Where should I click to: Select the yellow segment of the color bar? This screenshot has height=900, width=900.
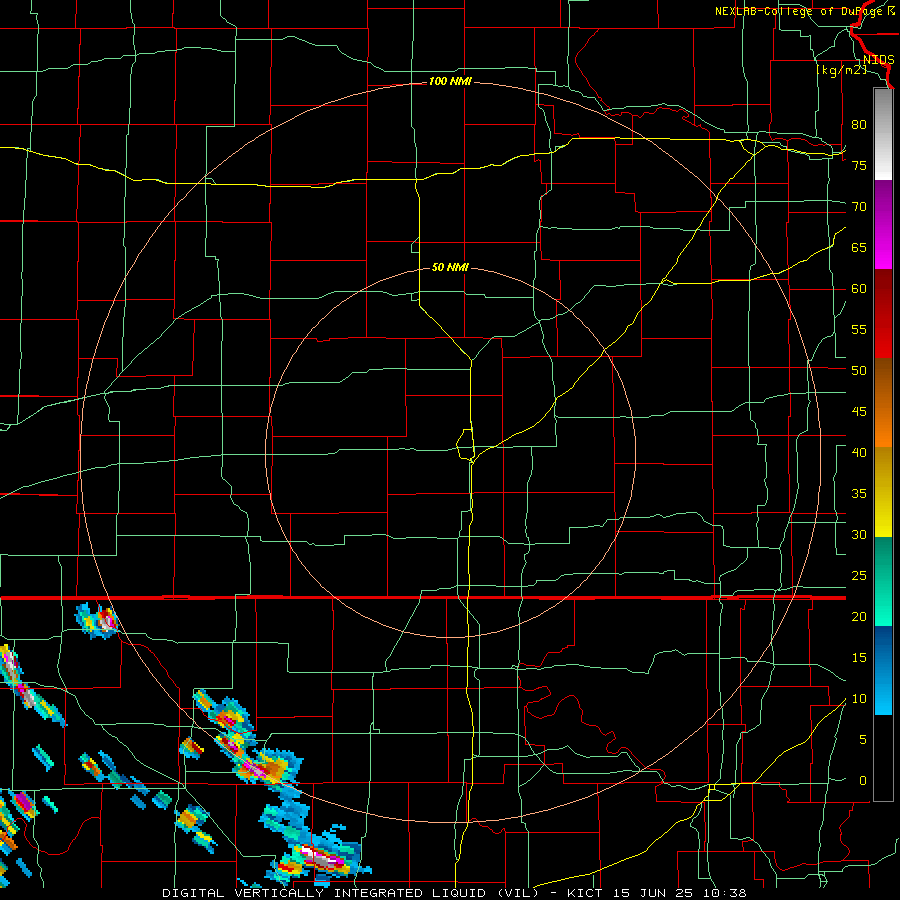pos(883,492)
